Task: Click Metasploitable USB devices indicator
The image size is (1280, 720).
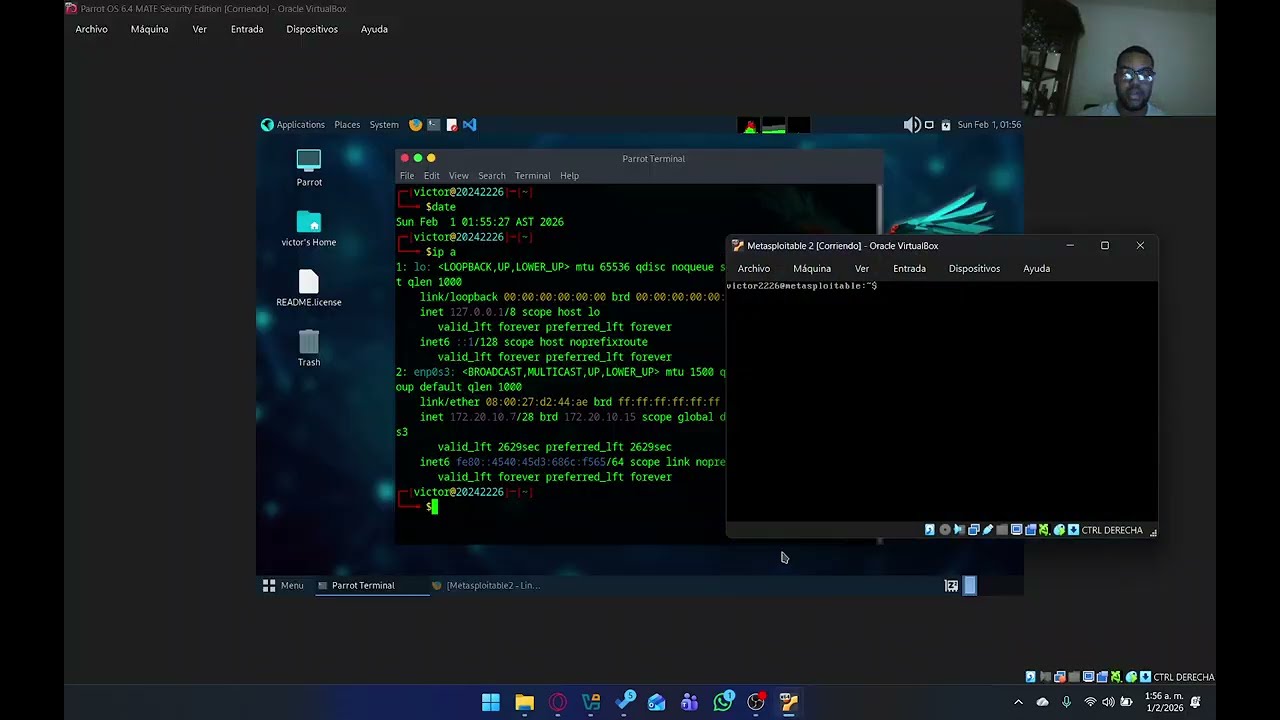Action: 988,530
